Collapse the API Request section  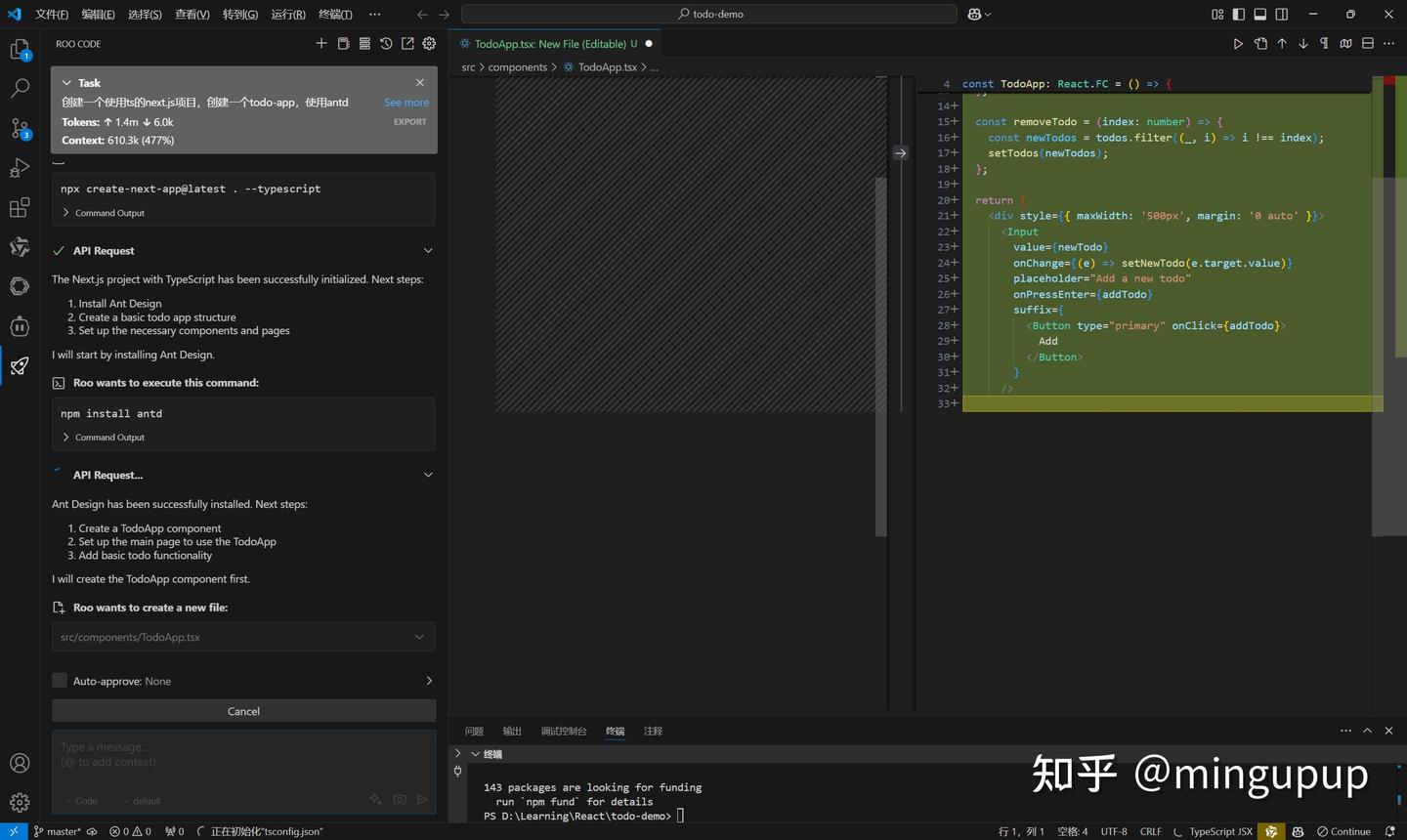(427, 250)
